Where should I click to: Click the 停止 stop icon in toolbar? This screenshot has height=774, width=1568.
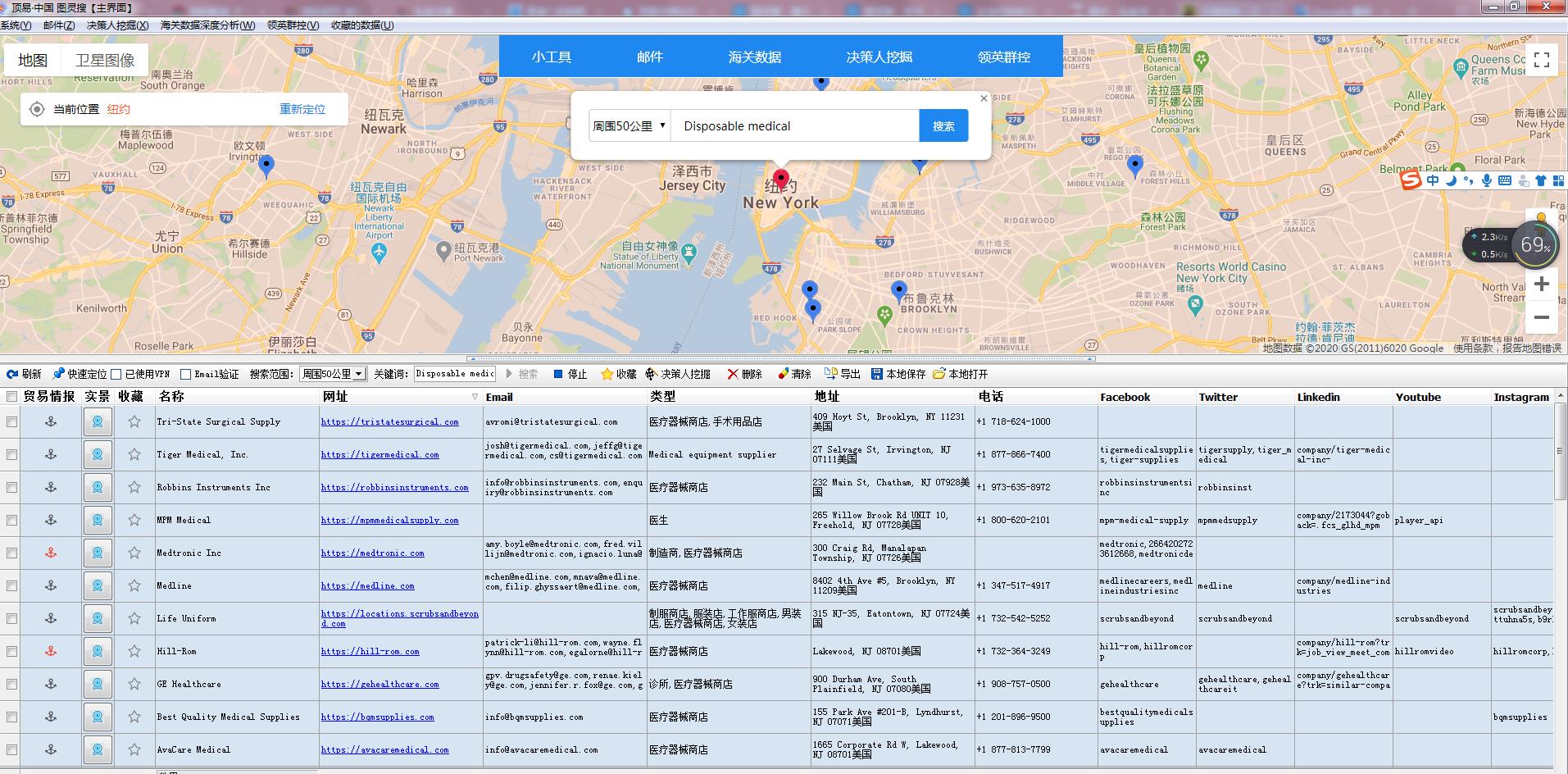[558, 374]
